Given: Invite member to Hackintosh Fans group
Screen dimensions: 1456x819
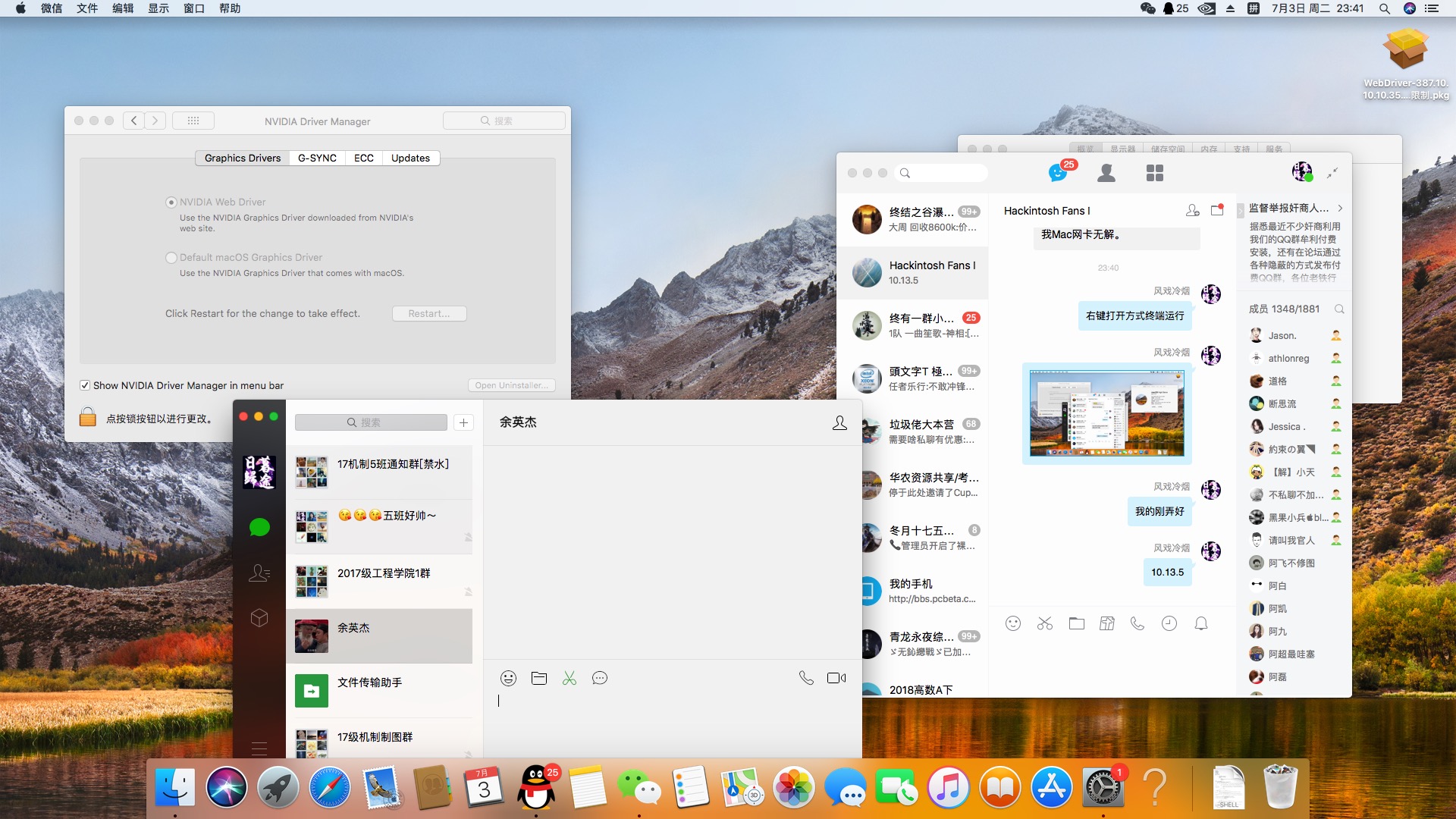Looking at the screenshot, I should (x=1193, y=210).
